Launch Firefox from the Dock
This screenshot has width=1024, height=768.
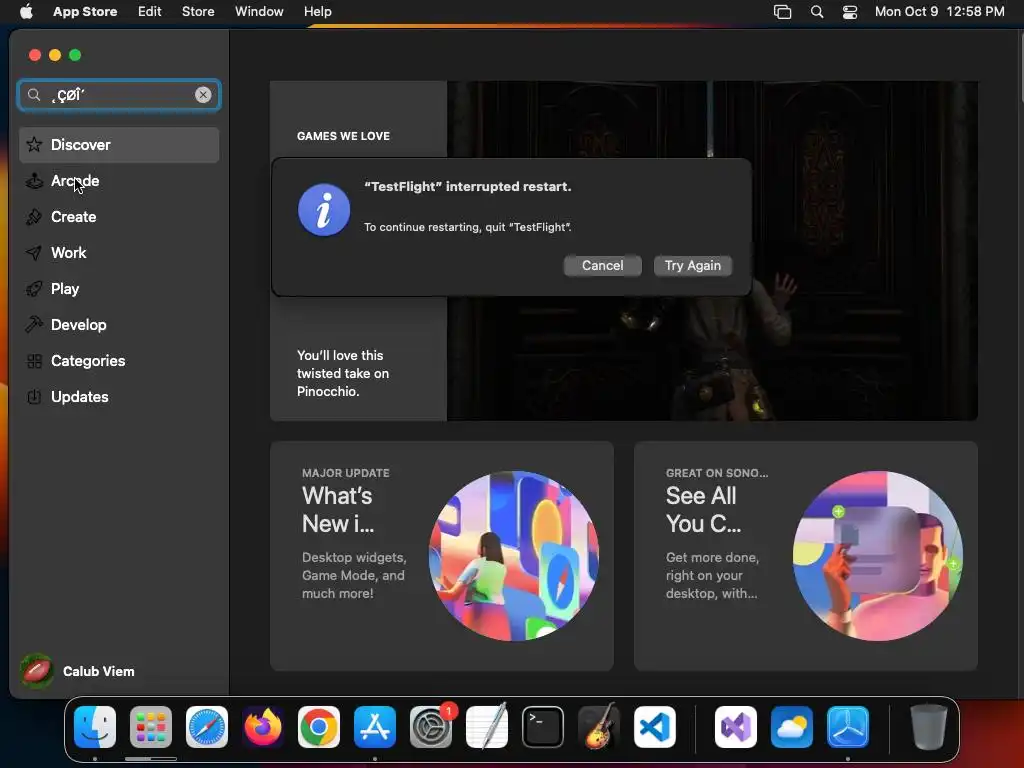pyautogui.click(x=263, y=727)
